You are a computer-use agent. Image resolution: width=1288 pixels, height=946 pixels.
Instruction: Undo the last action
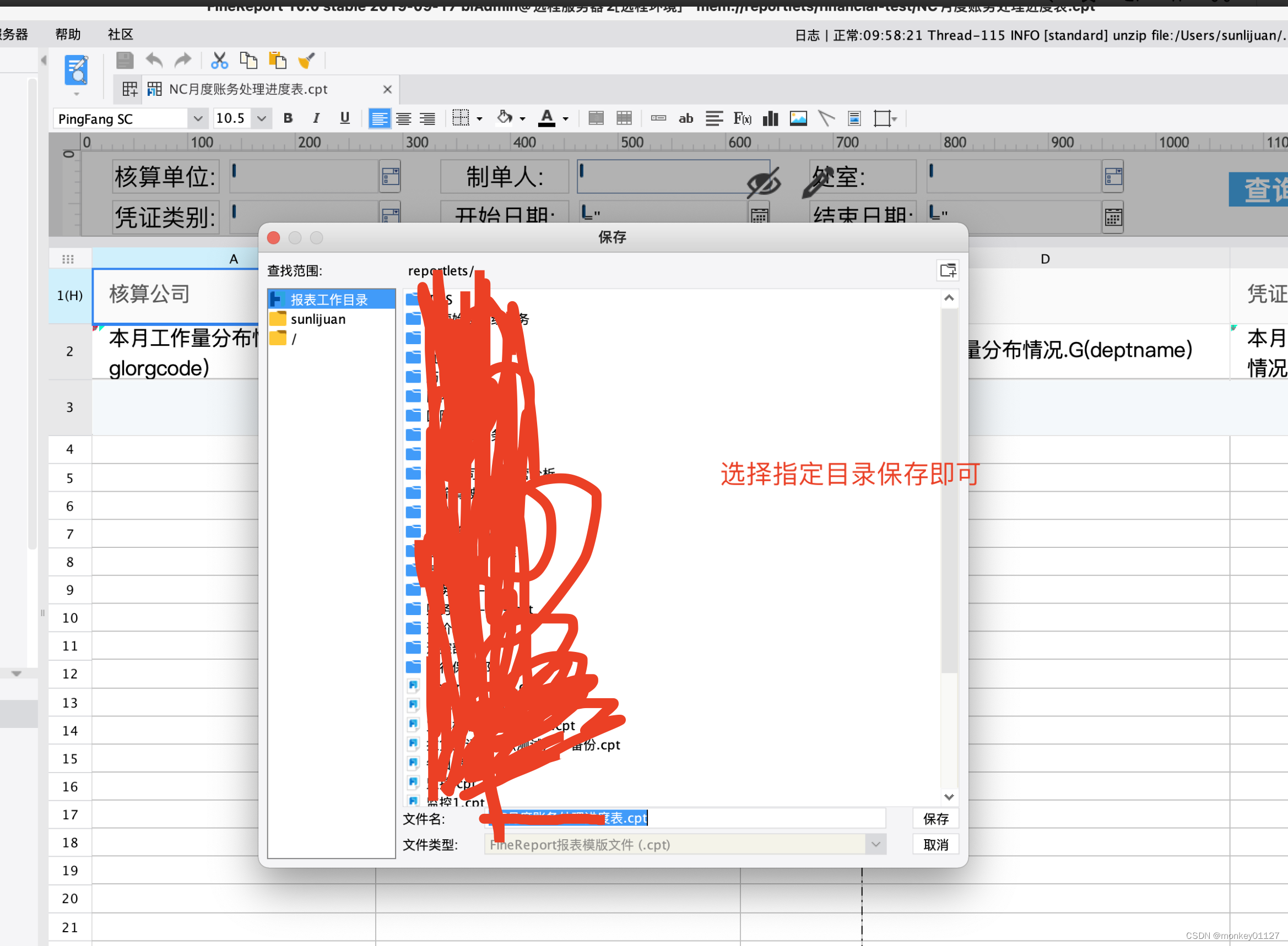pos(154,60)
